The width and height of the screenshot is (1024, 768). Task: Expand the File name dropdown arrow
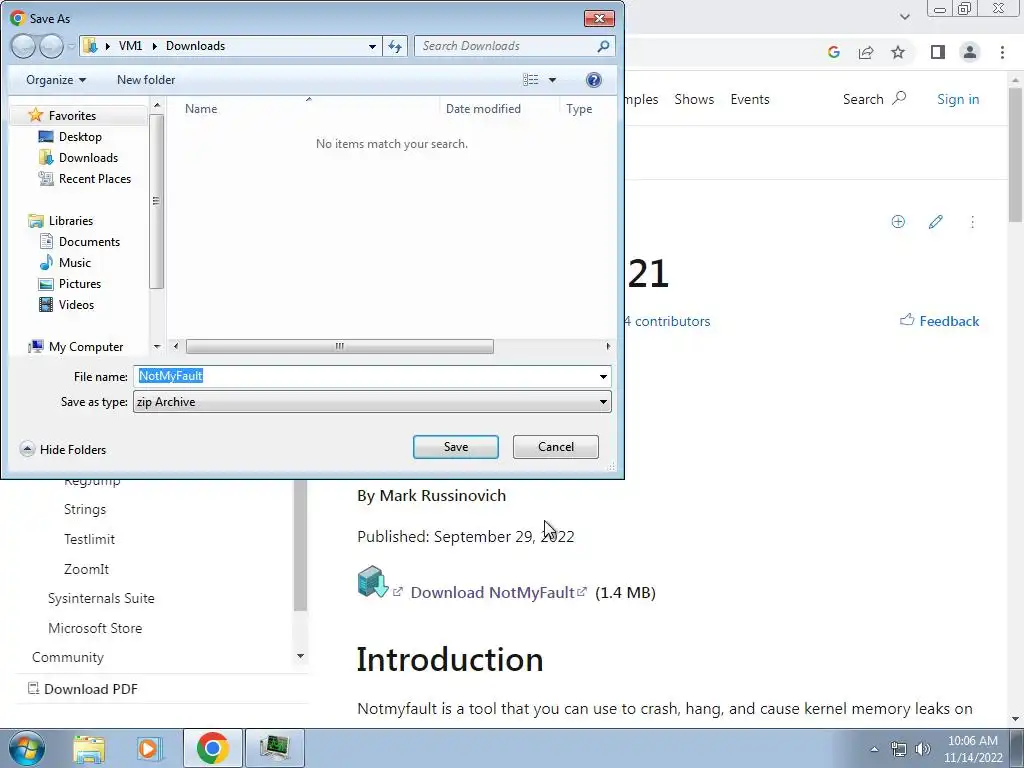603,376
